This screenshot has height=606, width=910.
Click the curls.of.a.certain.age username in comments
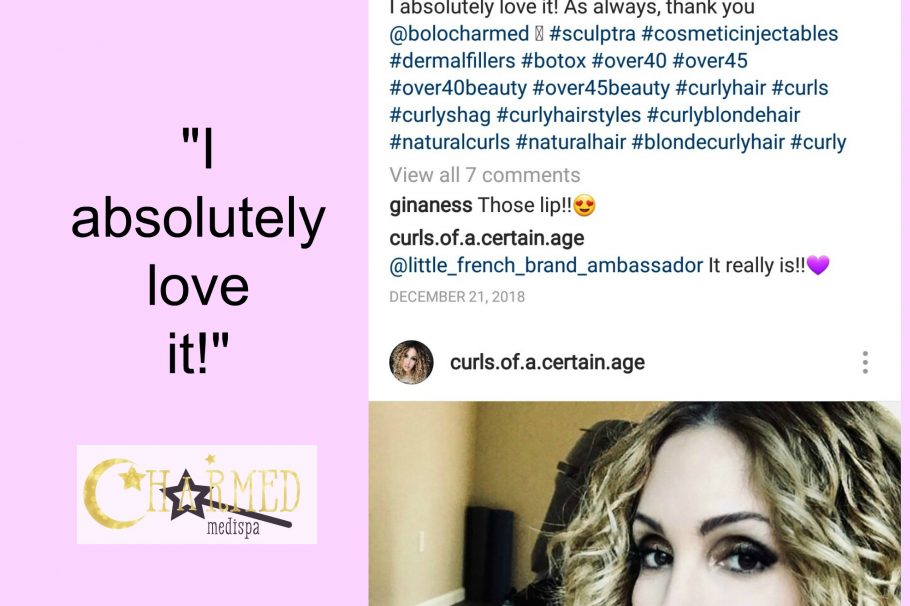point(486,238)
